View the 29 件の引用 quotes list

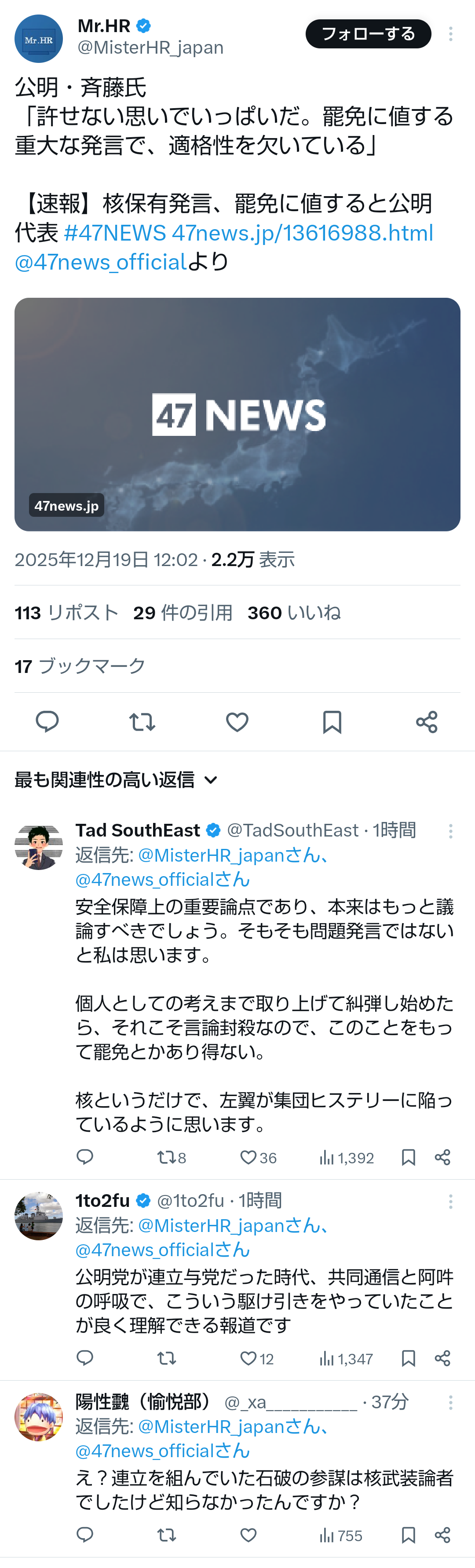click(x=183, y=612)
